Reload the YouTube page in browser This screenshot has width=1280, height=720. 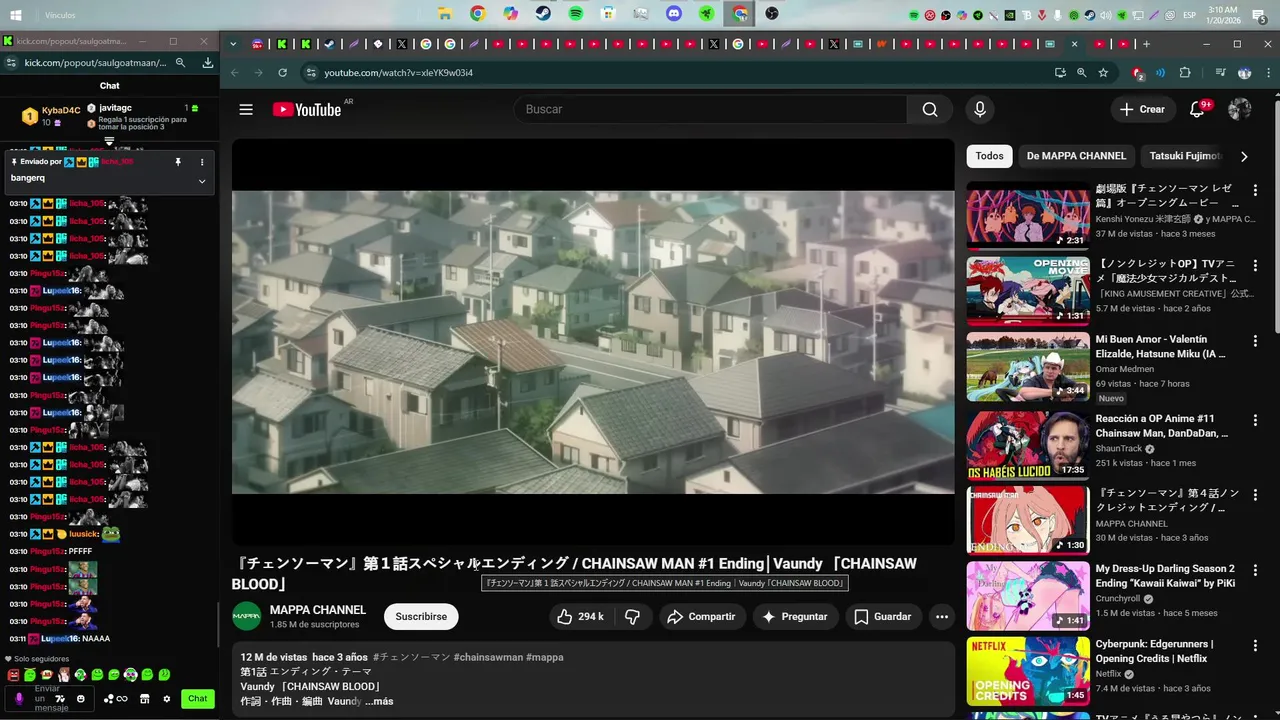tap(283, 73)
